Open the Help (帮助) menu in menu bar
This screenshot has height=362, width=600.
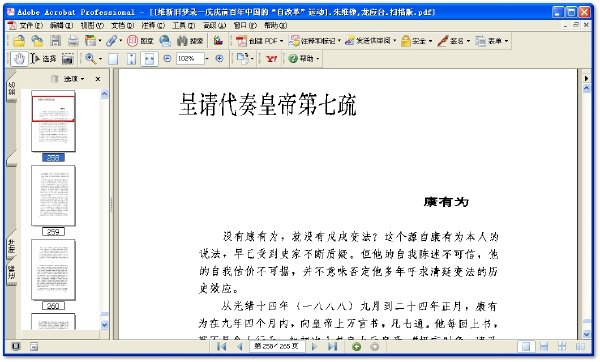(x=276, y=26)
